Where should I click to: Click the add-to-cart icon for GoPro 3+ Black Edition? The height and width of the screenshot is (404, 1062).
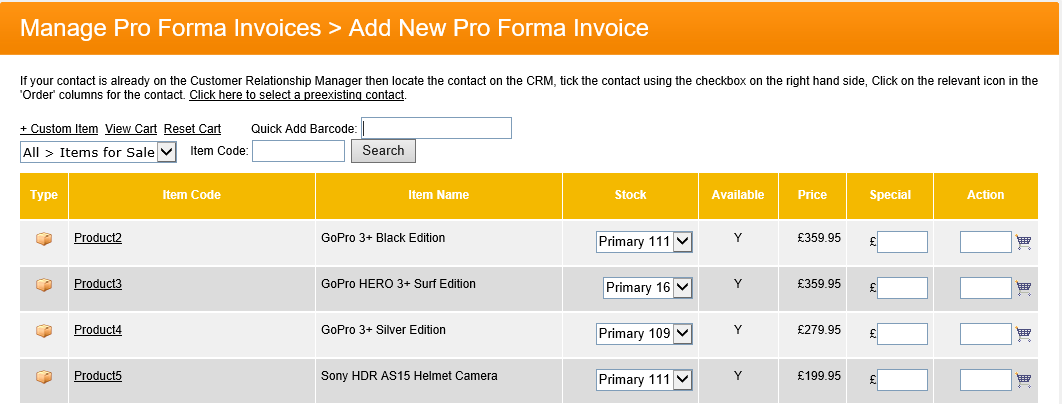(1023, 242)
